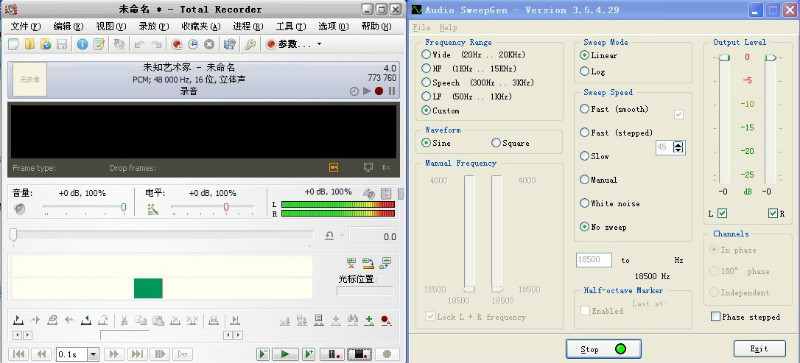Click the album art thumbnail in the info panel
Screen dimensions: 800x363
(30, 79)
